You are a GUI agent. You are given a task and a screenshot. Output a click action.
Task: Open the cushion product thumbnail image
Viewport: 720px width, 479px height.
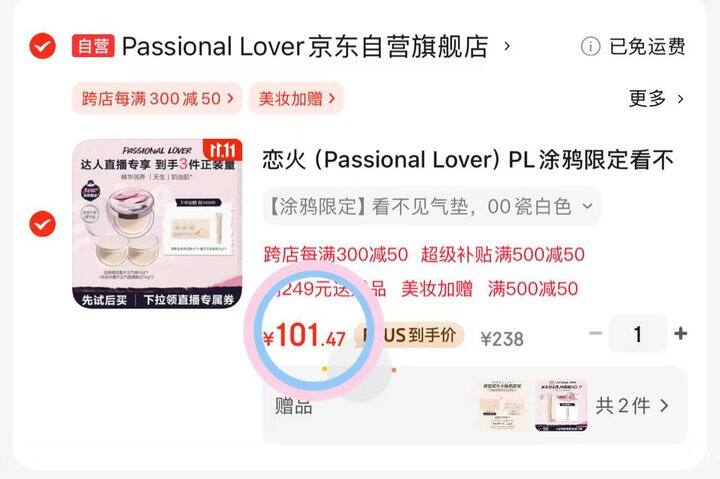pyautogui.click(x=157, y=224)
